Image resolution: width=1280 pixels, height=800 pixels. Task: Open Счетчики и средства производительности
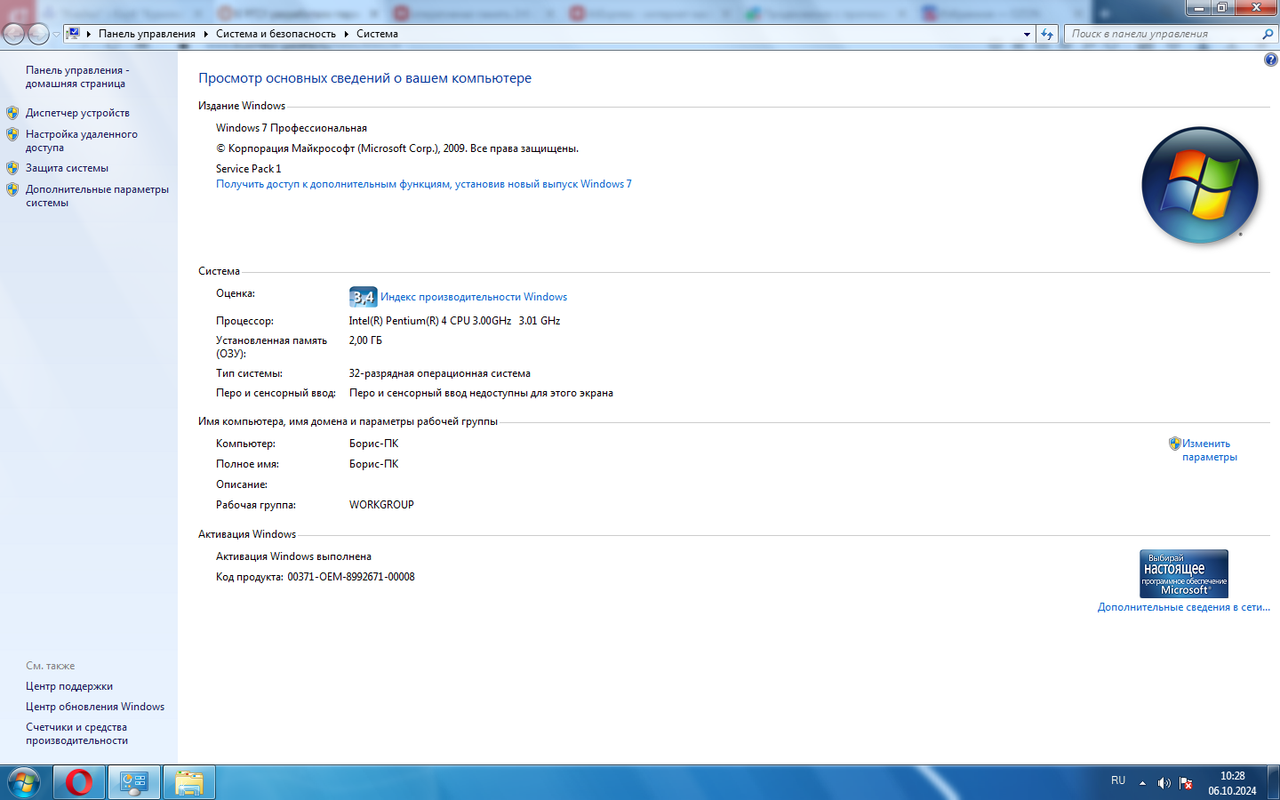tap(77, 734)
